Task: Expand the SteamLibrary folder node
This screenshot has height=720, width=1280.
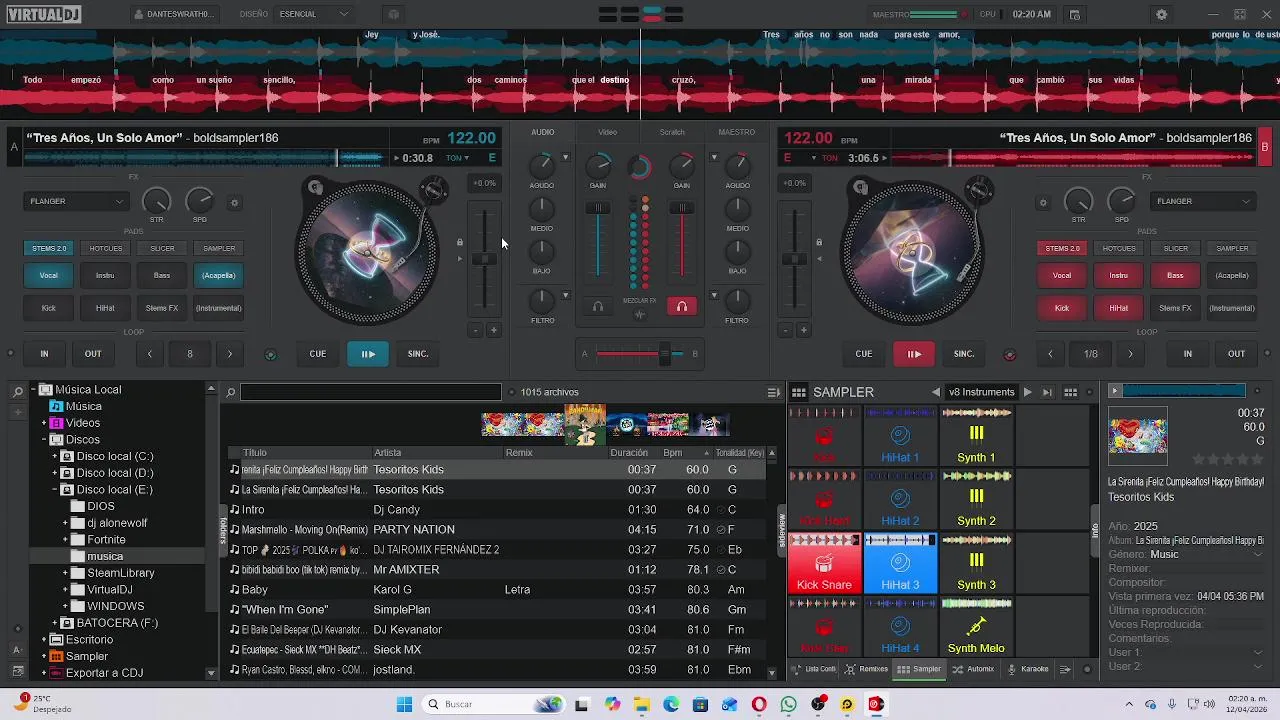Action: (66, 573)
